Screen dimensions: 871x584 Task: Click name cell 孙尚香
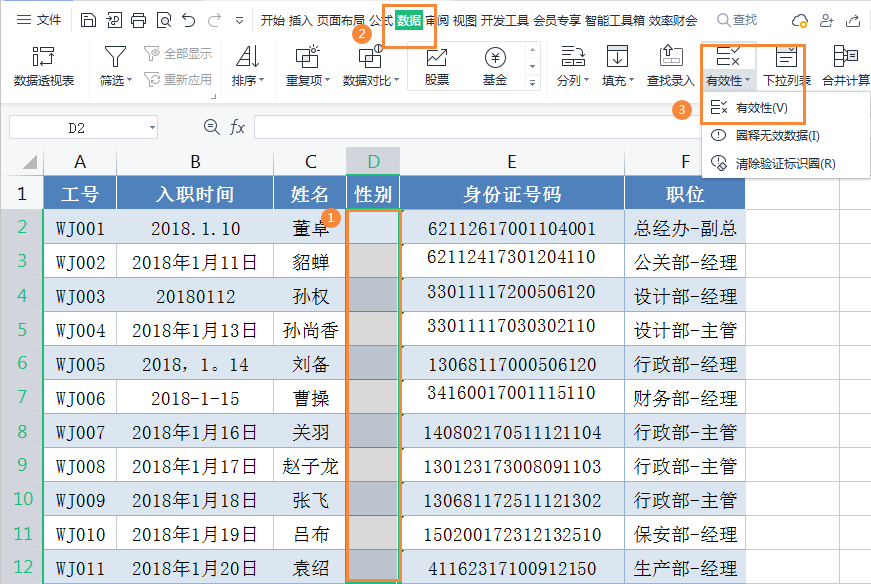click(x=310, y=330)
